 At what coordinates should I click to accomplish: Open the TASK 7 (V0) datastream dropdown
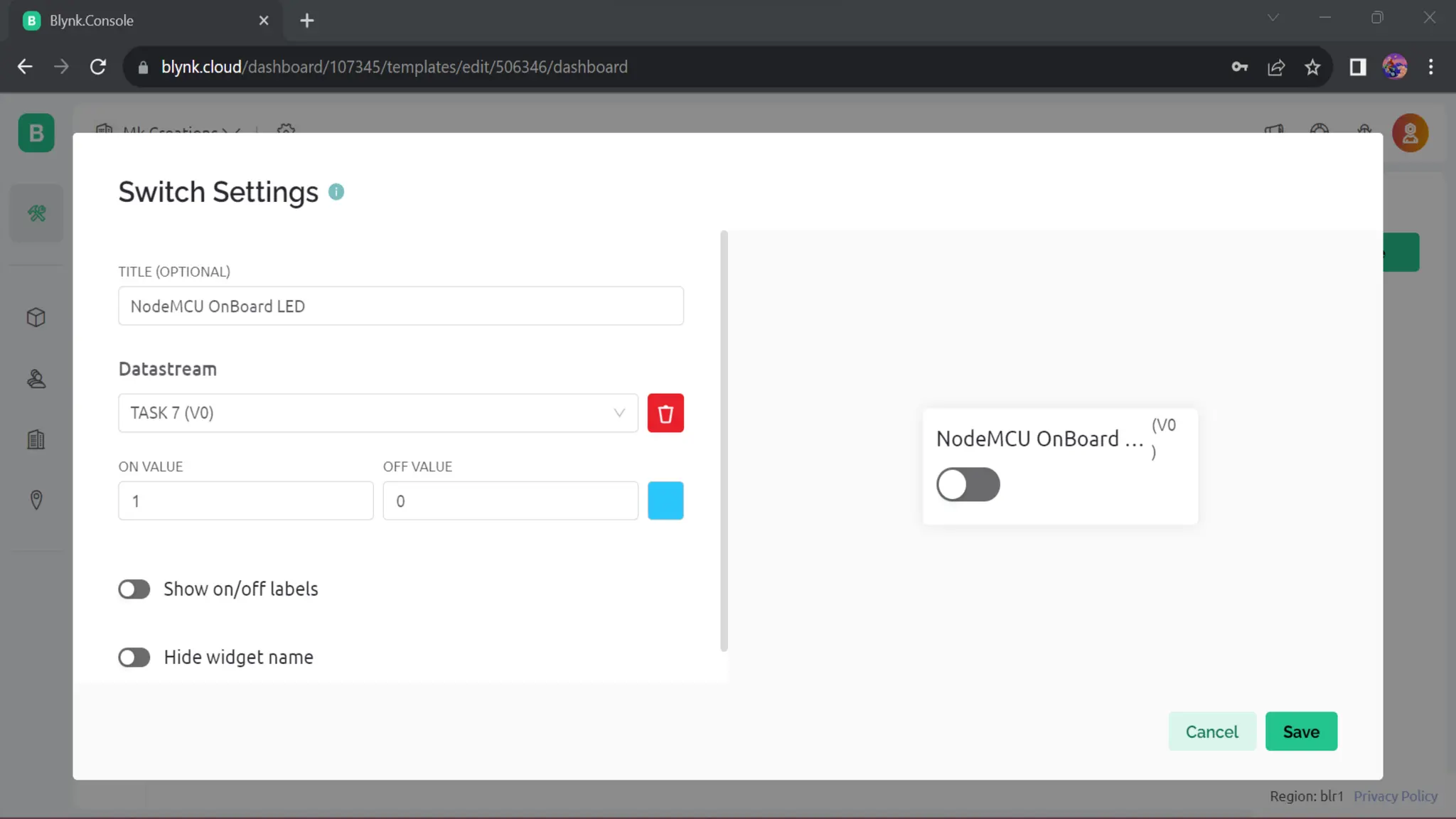click(x=378, y=413)
